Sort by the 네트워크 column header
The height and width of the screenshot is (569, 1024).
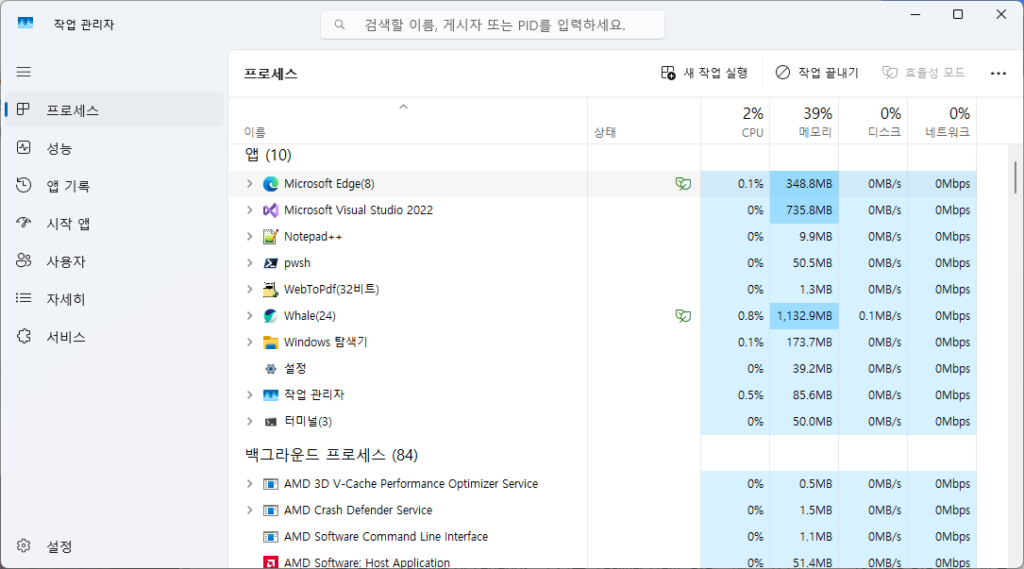(942, 121)
